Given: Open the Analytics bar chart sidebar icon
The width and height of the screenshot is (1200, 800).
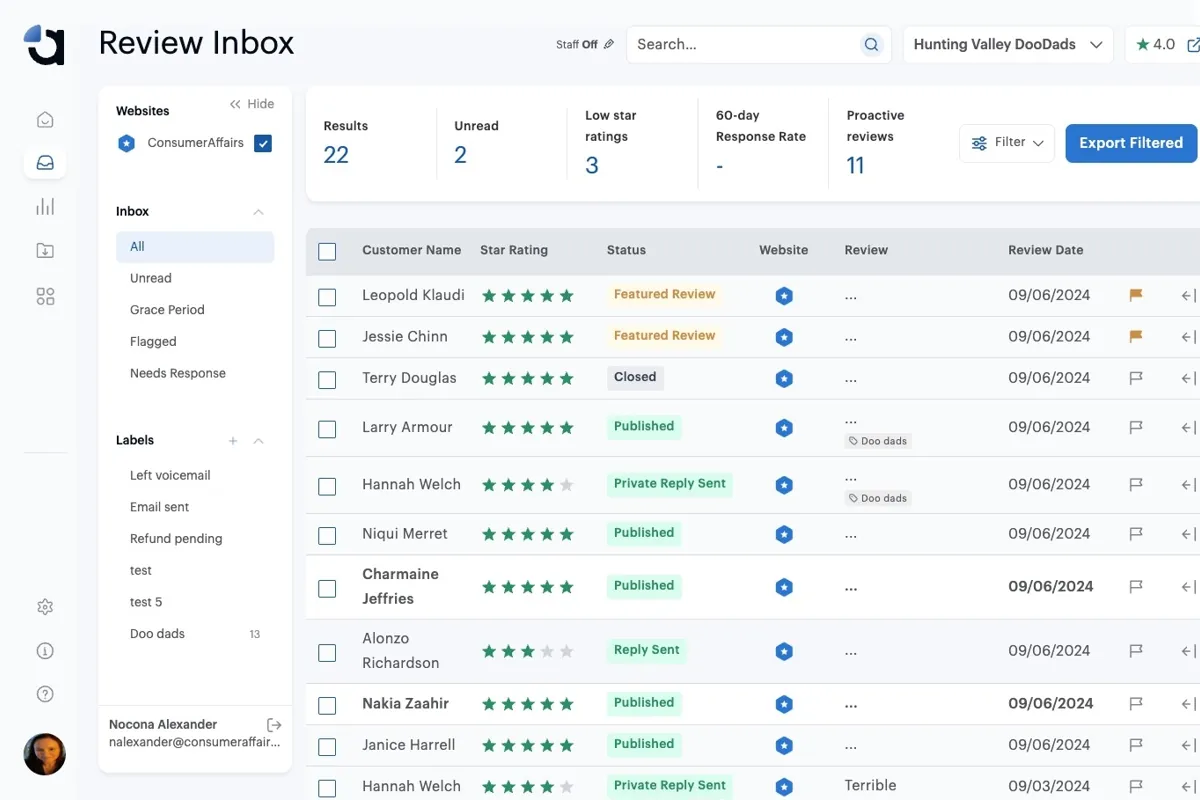Looking at the screenshot, I should click(45, 207).
